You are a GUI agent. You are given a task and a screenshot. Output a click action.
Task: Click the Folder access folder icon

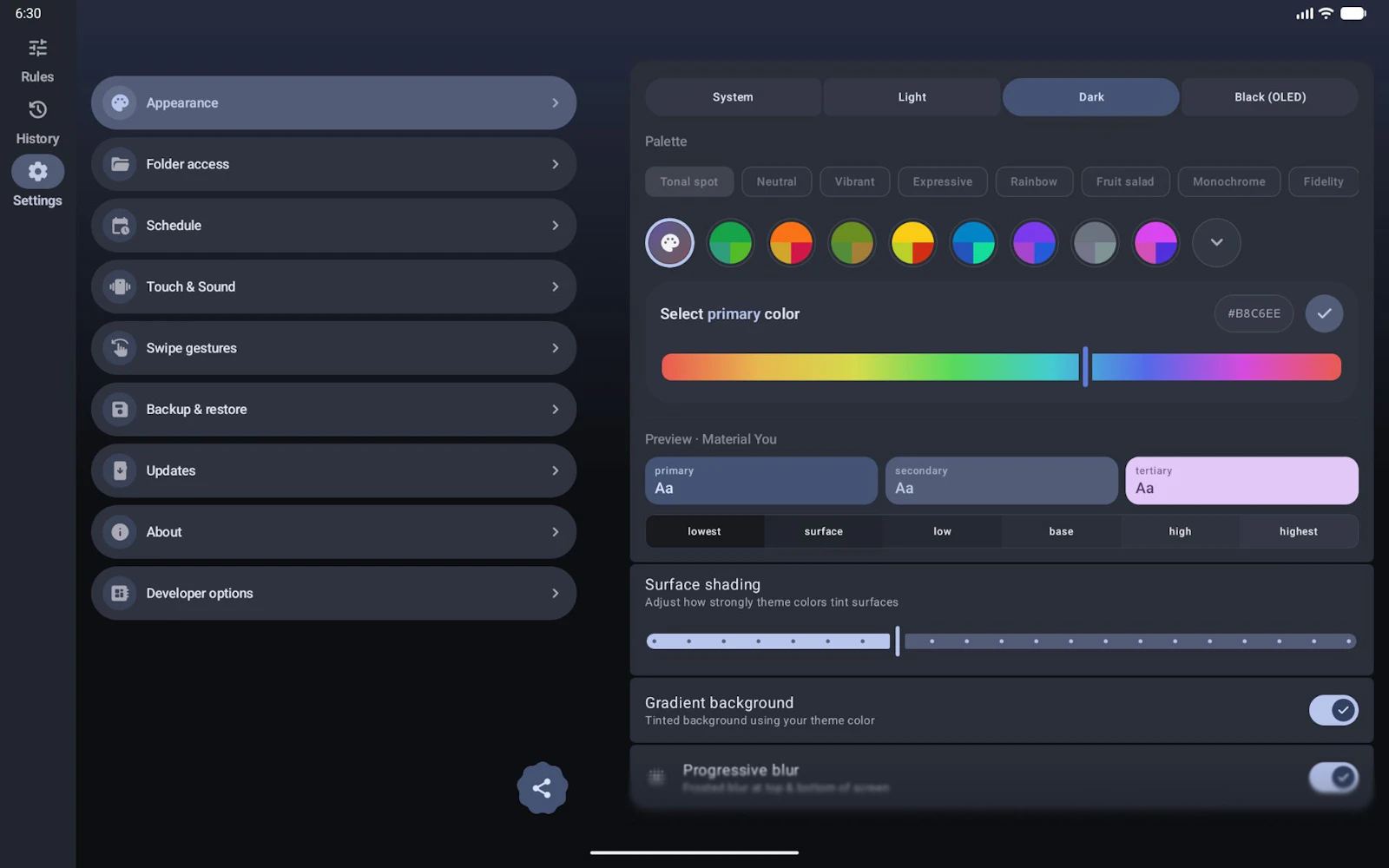(121, 164)
